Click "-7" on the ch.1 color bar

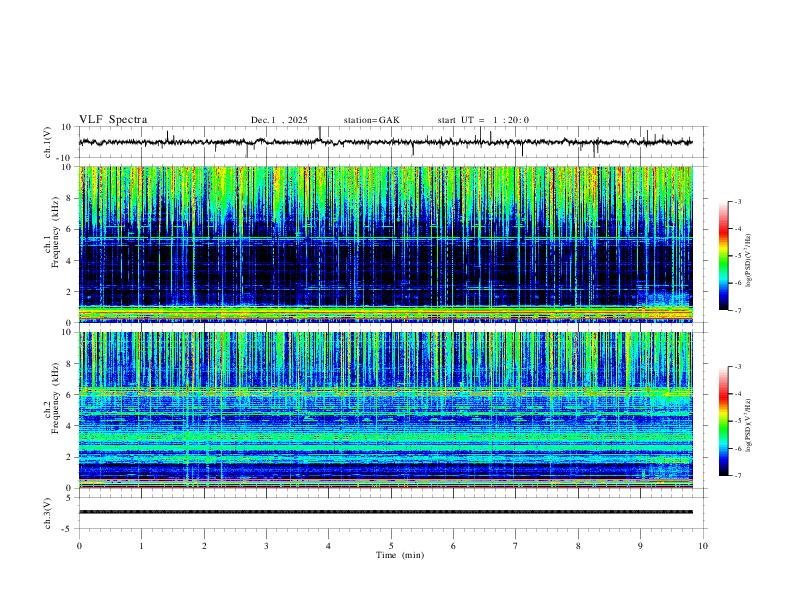point(737,311)
